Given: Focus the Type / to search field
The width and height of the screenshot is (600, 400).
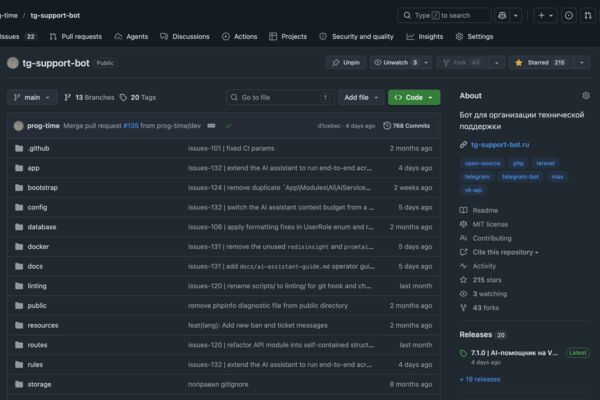Looking at the screenshot, I should [444, 15].
